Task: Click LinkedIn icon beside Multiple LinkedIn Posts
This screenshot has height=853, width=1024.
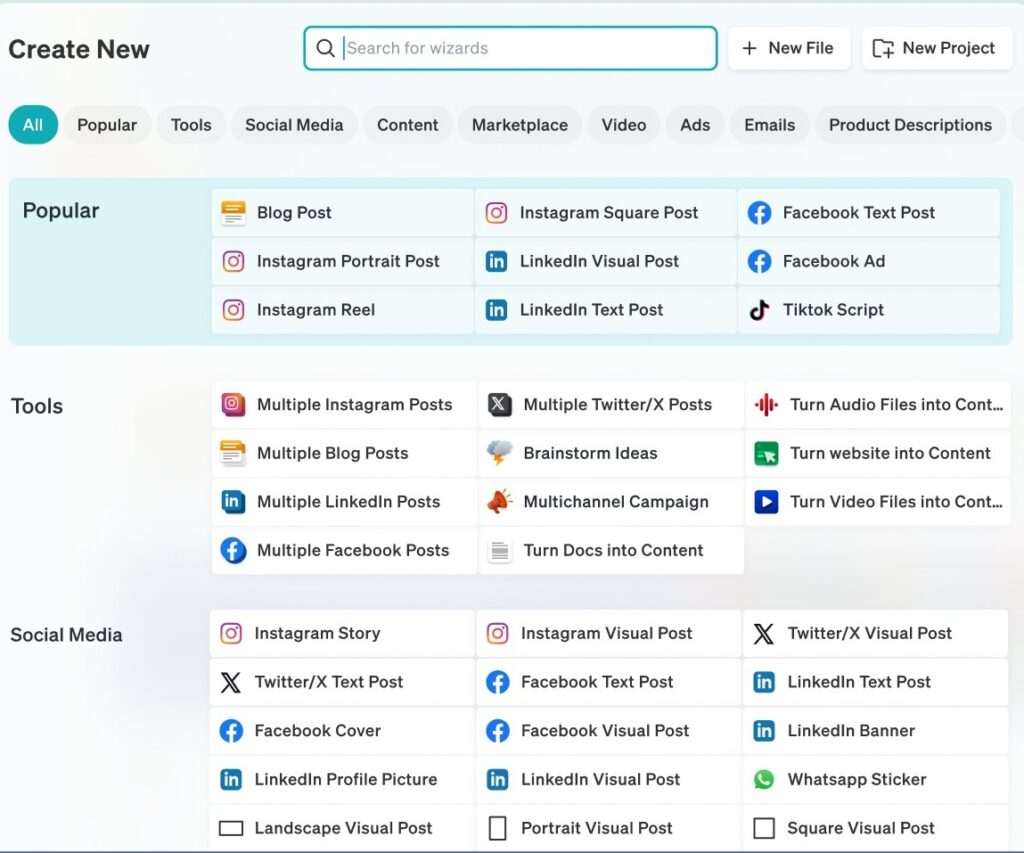Action: 233,502
